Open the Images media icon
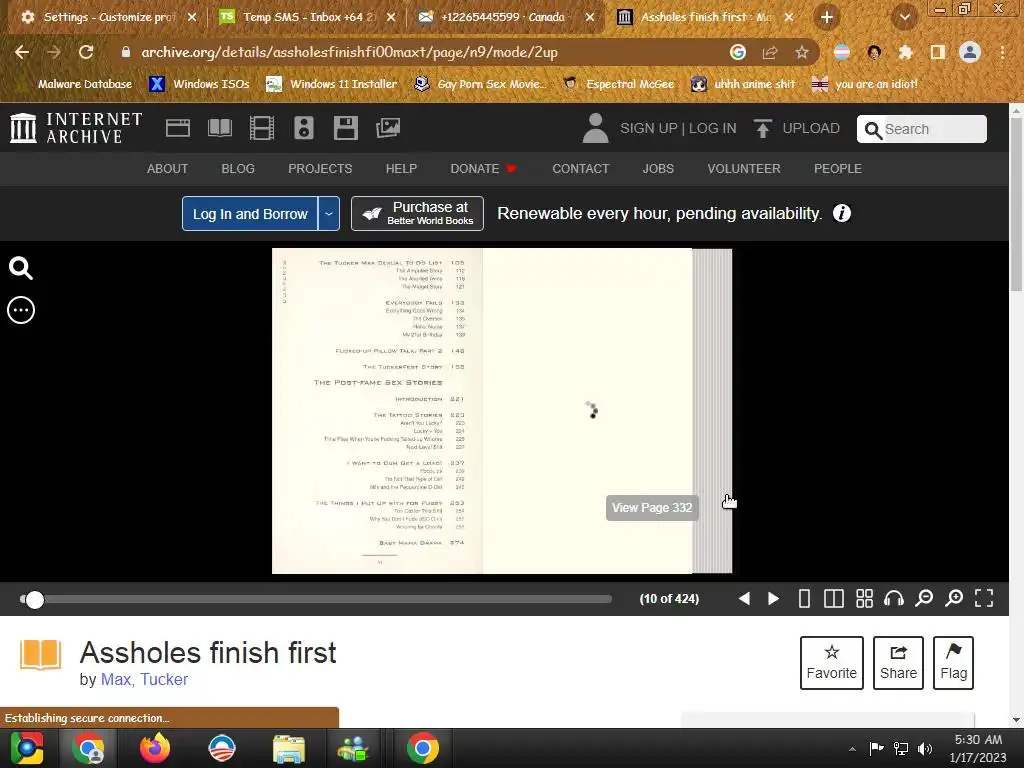 click(x=388, y=128)
